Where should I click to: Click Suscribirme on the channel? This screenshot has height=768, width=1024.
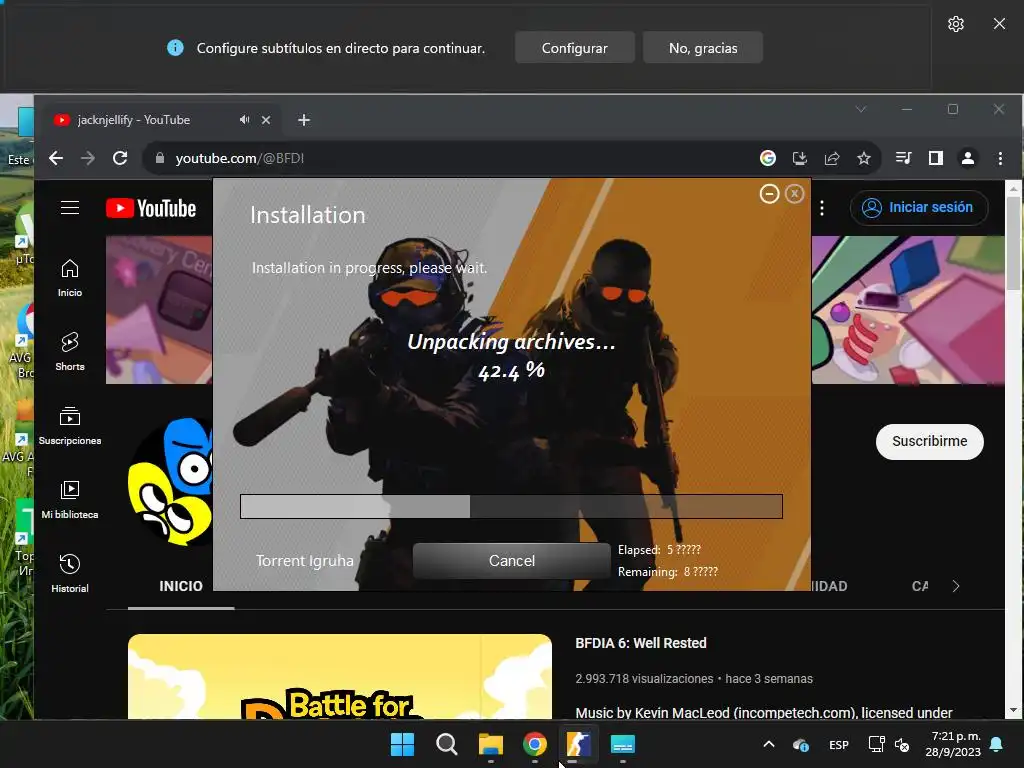coord(929,441)
